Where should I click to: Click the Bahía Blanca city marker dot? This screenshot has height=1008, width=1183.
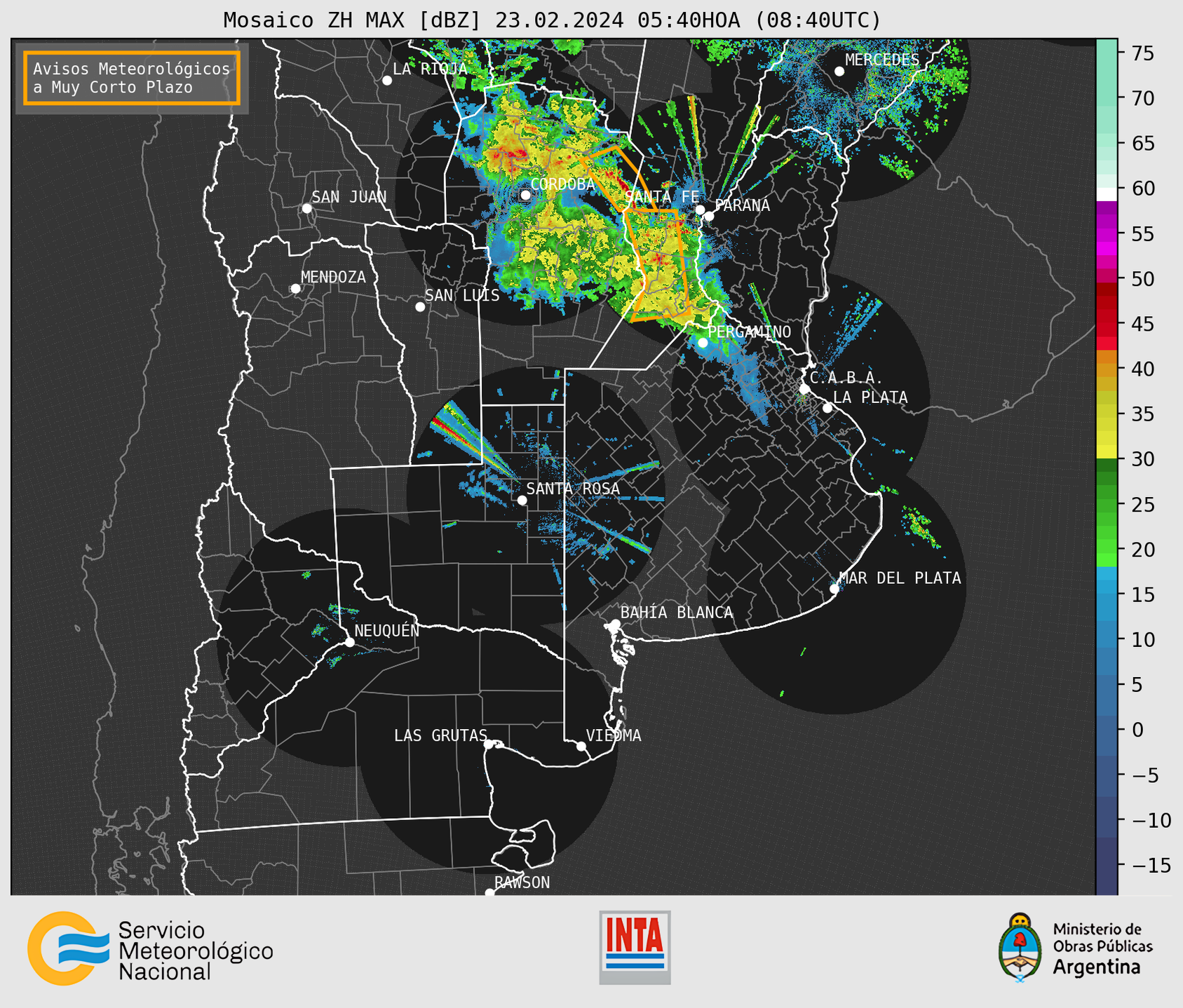pyautogui.click(x=615, y=624)
